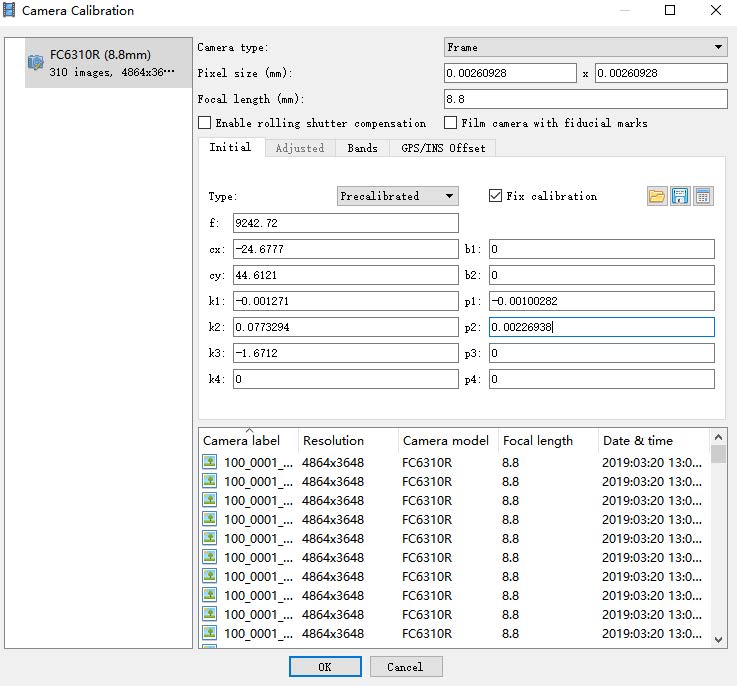Viewport: 737px width, 686px height.
Task: Click the OK button
Action: pos(325,667)
